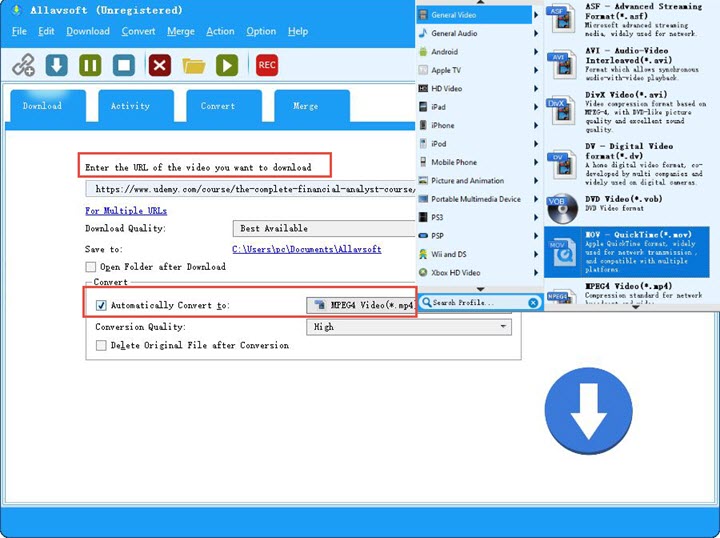
Task: Expand the iPhone category
Action: click(x=478, y=125)
